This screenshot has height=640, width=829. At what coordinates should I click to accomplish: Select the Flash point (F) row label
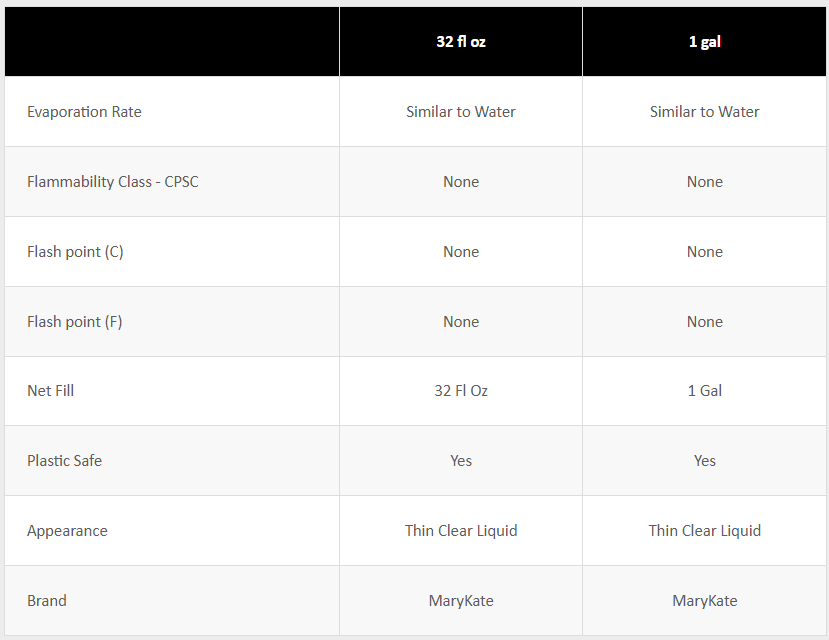75,322
